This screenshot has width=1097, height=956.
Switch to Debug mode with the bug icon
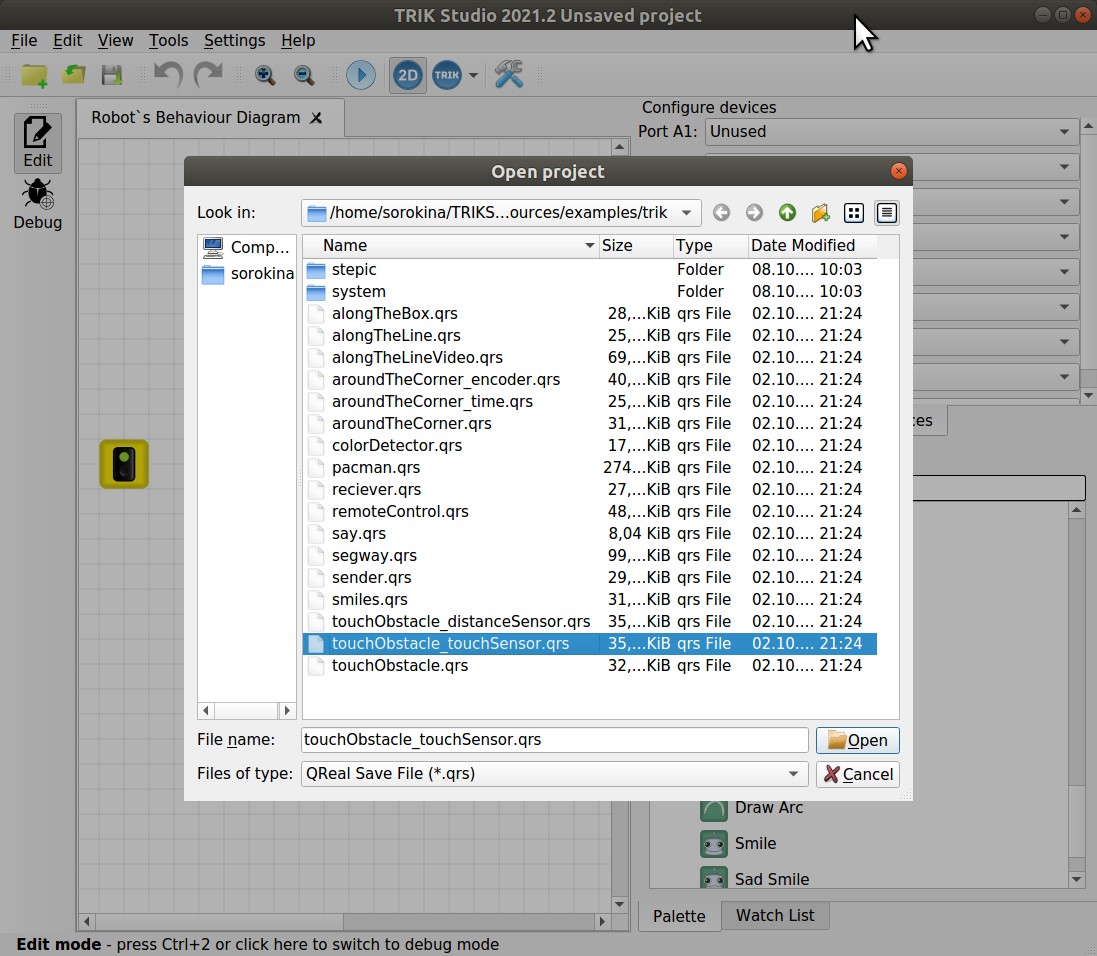point(38,204)
